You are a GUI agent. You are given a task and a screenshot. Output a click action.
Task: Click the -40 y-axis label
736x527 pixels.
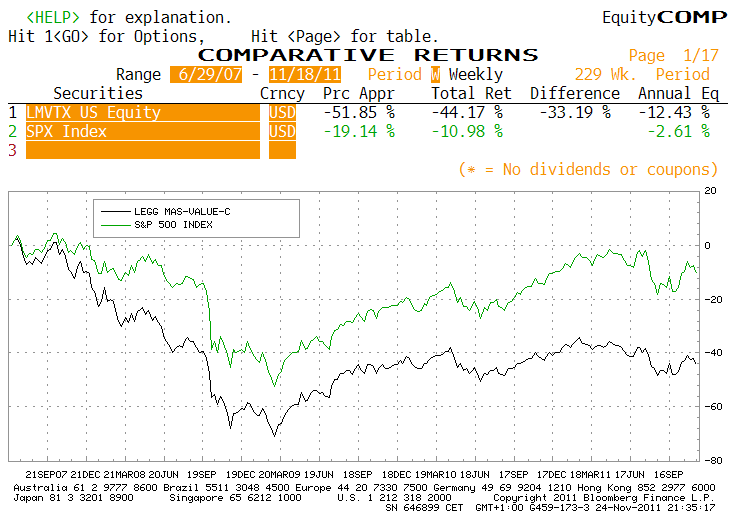(x=713, y=353)
